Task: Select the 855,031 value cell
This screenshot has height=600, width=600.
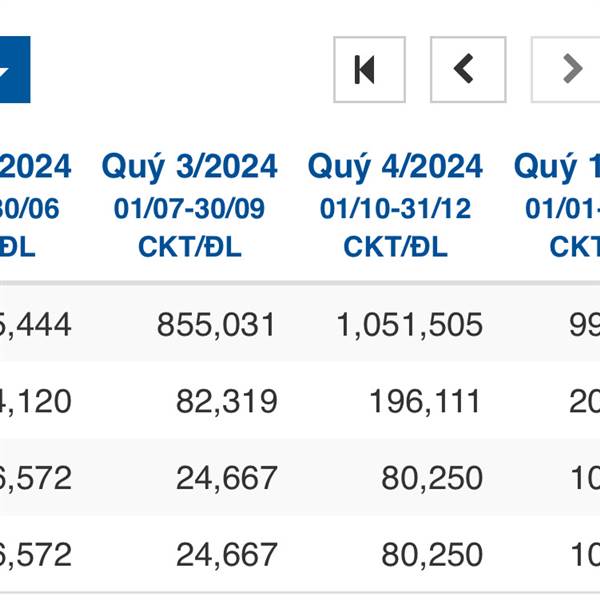Action: click(216, 325)
